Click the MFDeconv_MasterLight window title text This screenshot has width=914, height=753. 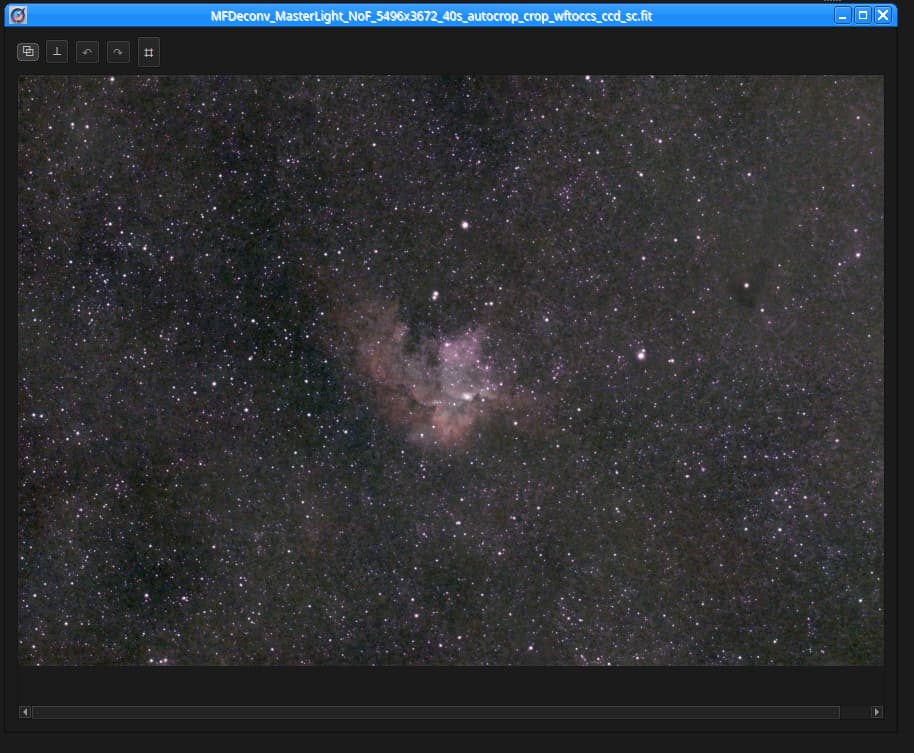click(431, 16)
